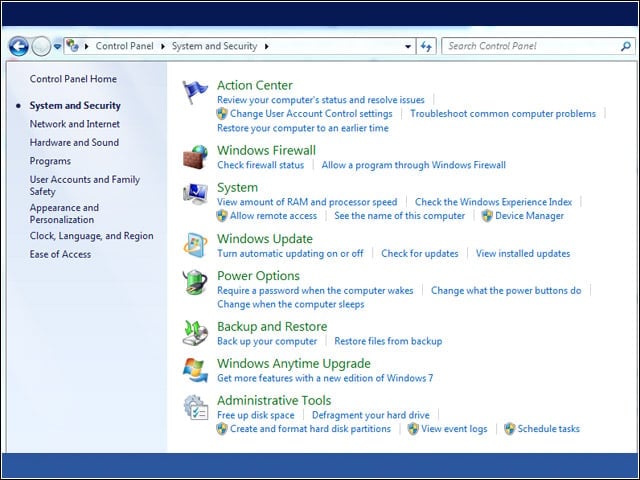Refresh the address bar with refresh button
The width and height of the screenshot is (640, 480).
[426, 46]
